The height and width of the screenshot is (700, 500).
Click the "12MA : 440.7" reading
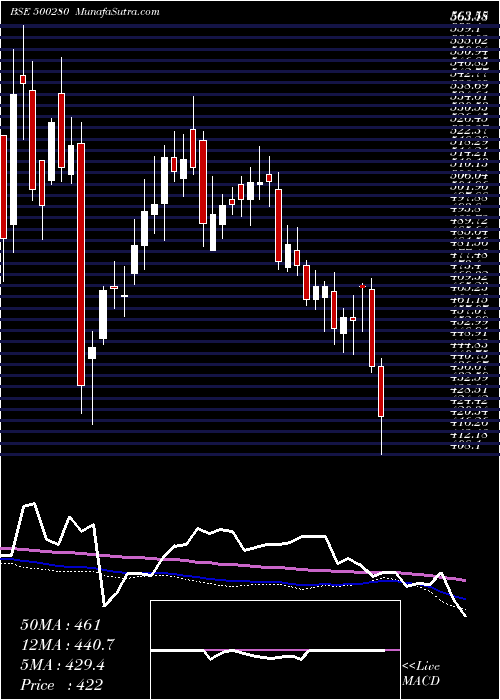[x=67, y=645]
